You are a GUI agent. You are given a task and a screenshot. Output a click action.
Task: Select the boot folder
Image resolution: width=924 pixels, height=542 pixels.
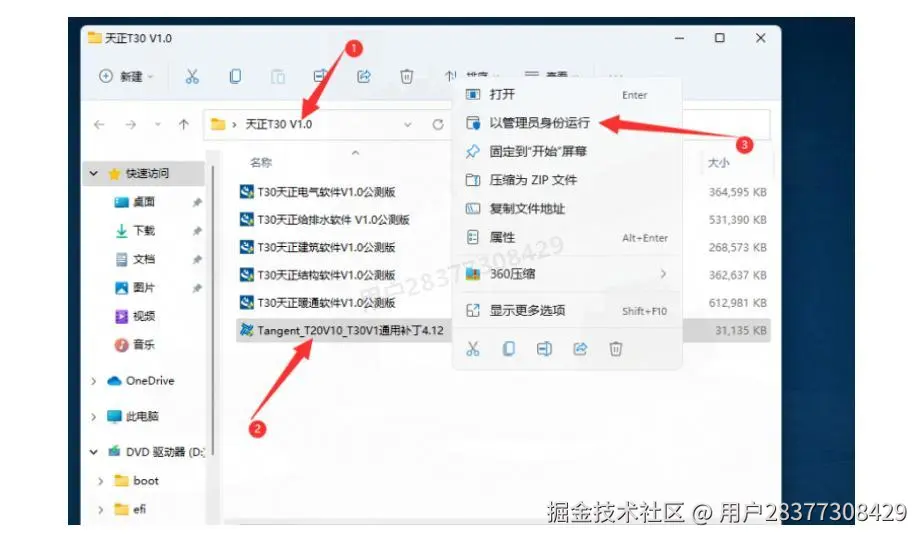coord(137,481)
